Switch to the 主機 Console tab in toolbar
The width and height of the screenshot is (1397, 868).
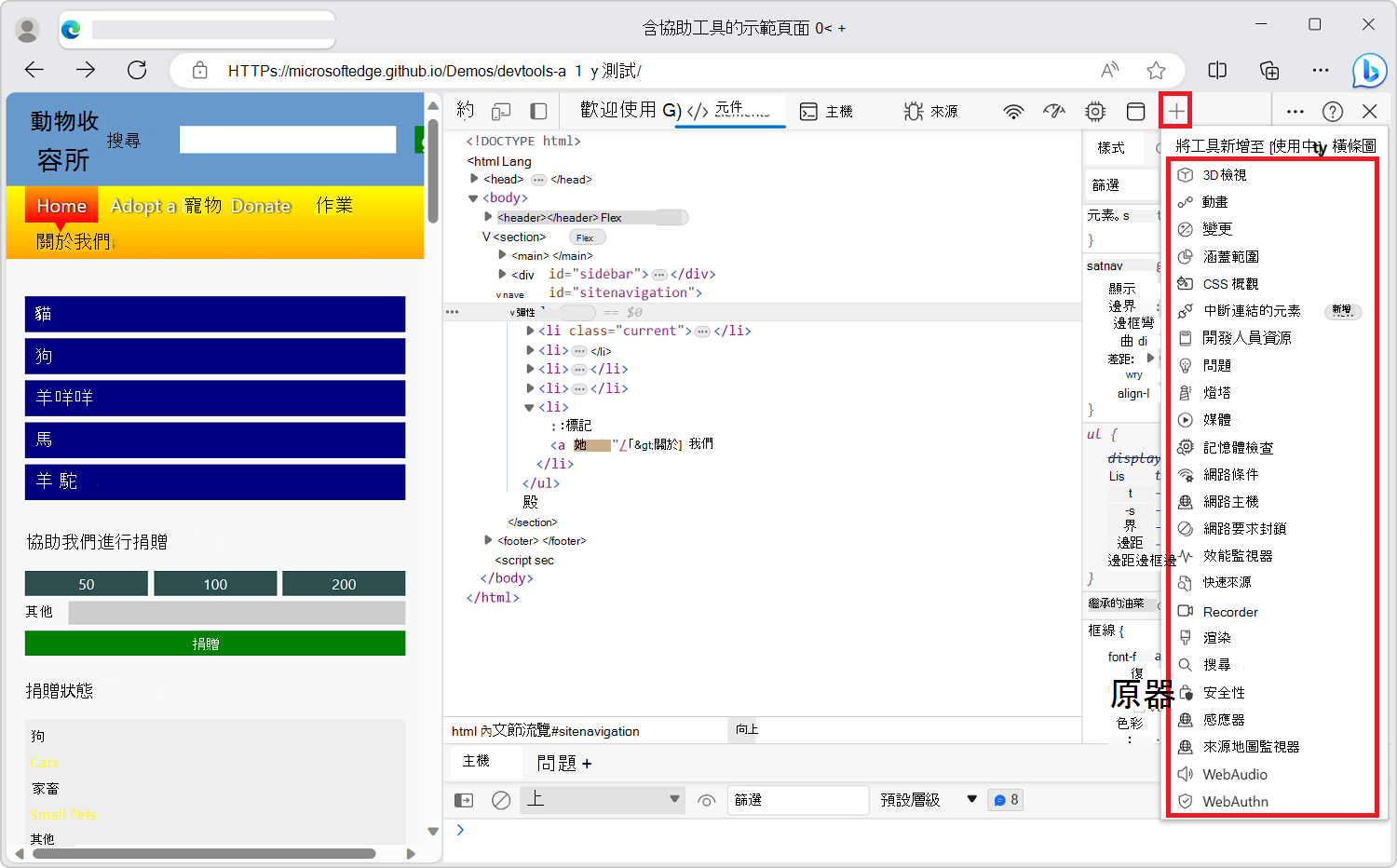tap(826, 112)
